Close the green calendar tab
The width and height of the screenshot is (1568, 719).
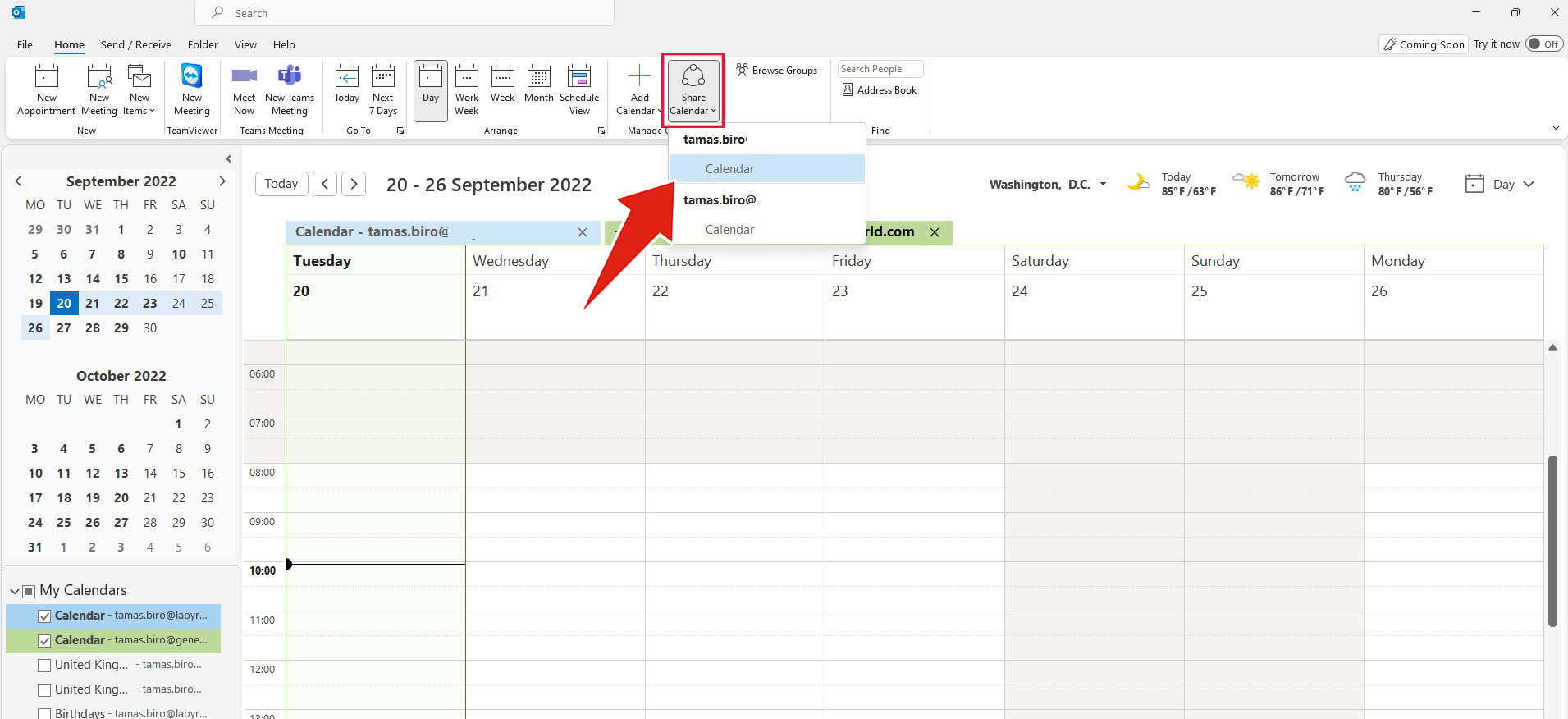coord(935,232)
